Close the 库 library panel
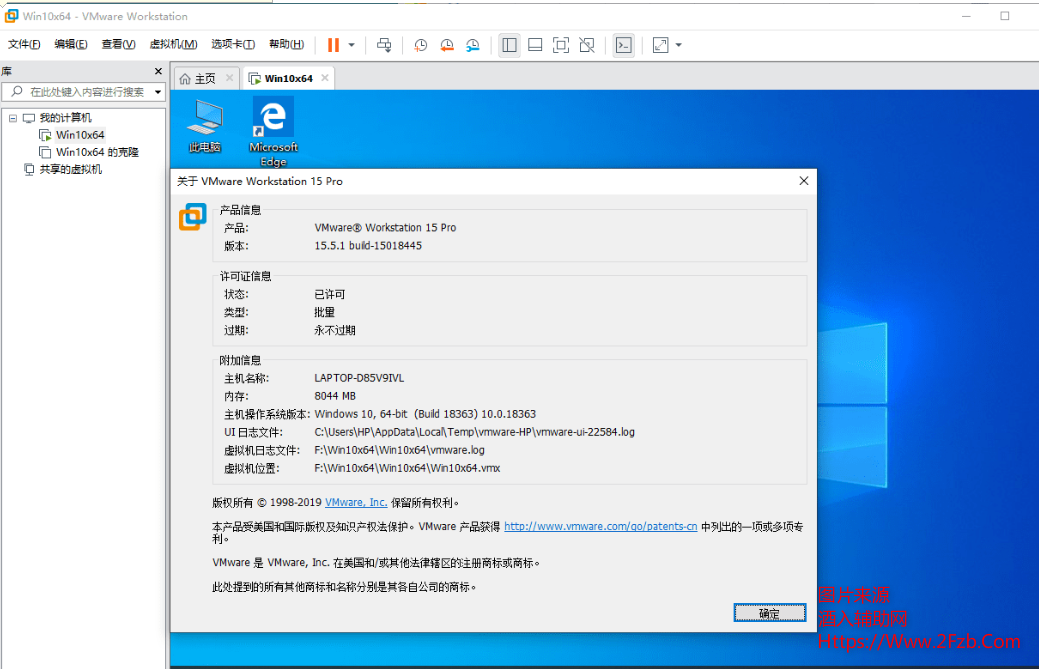Viewport: 1039px width, 669px height. (x=158, y=71)
